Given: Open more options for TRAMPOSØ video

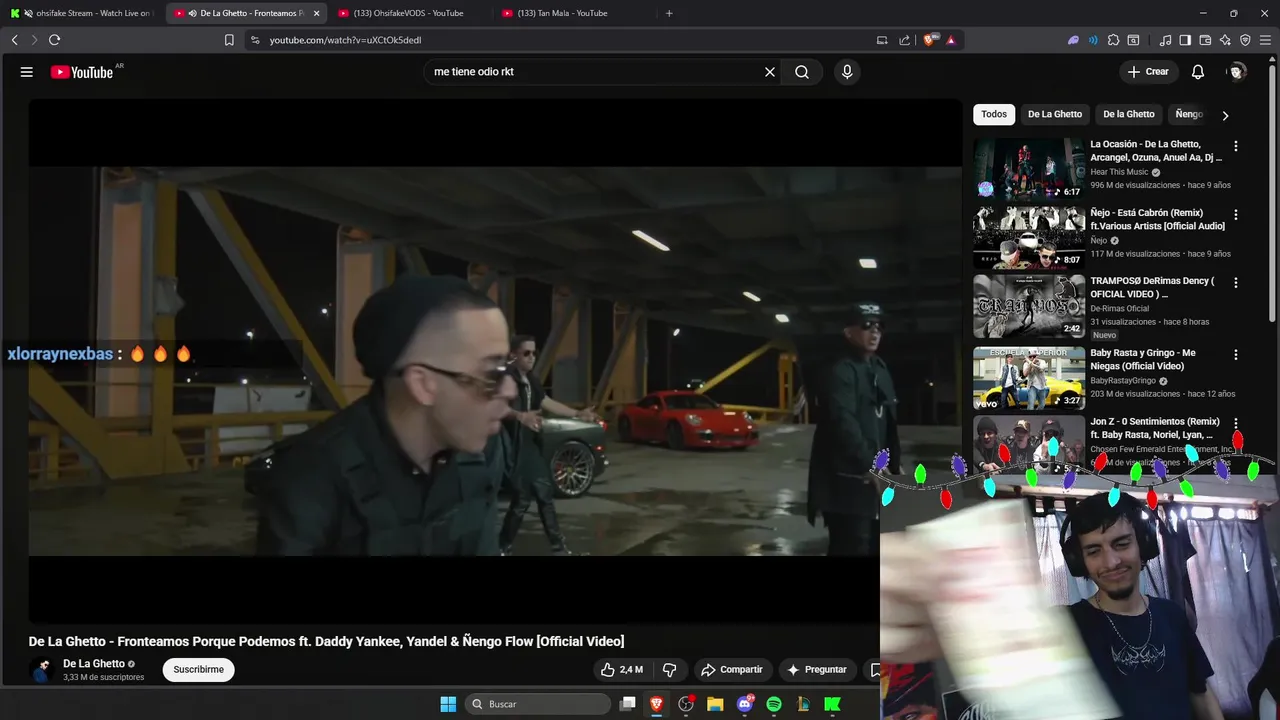Looking at the screenshot, I should pos(1236,283).
